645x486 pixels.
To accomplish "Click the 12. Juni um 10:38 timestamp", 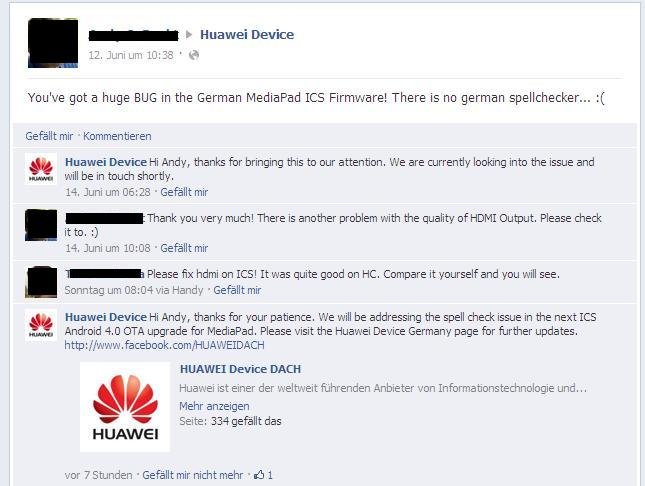I will (131, 55).
